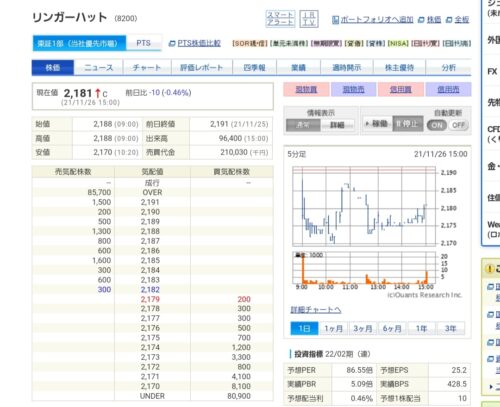Click the リンガーハット company name heading

pyautogui.click(x=70, y=18)
